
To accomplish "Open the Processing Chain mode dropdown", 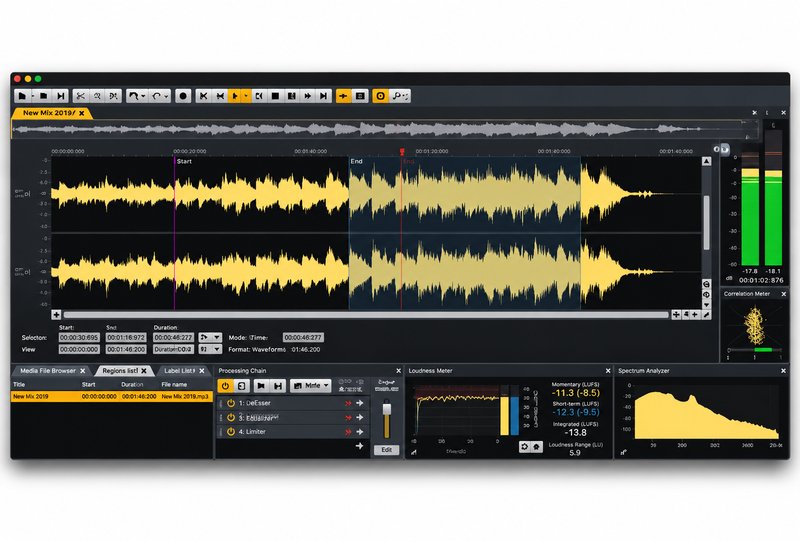I will tap(311, 386).
